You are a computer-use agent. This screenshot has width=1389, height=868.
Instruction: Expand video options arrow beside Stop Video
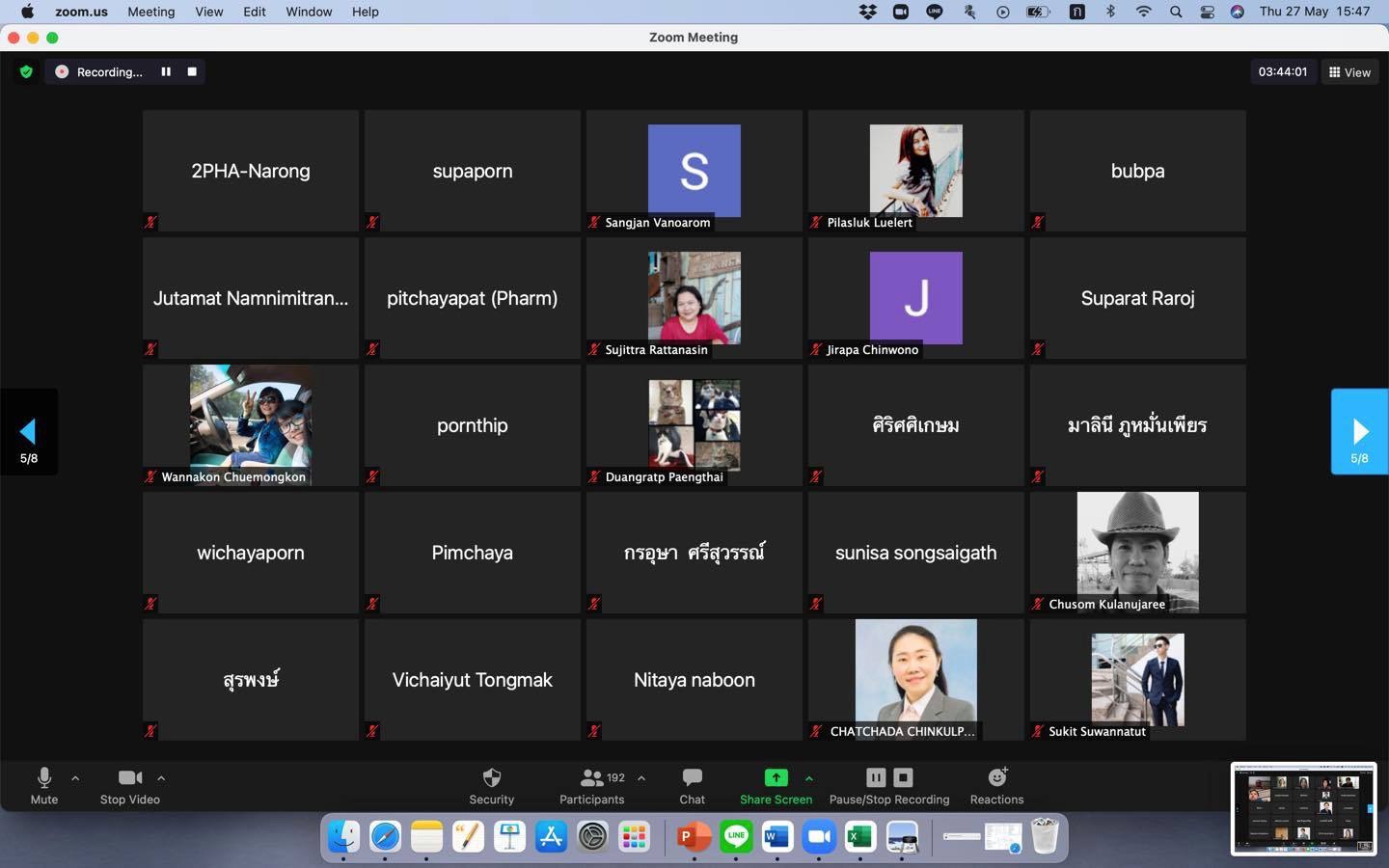161,777
